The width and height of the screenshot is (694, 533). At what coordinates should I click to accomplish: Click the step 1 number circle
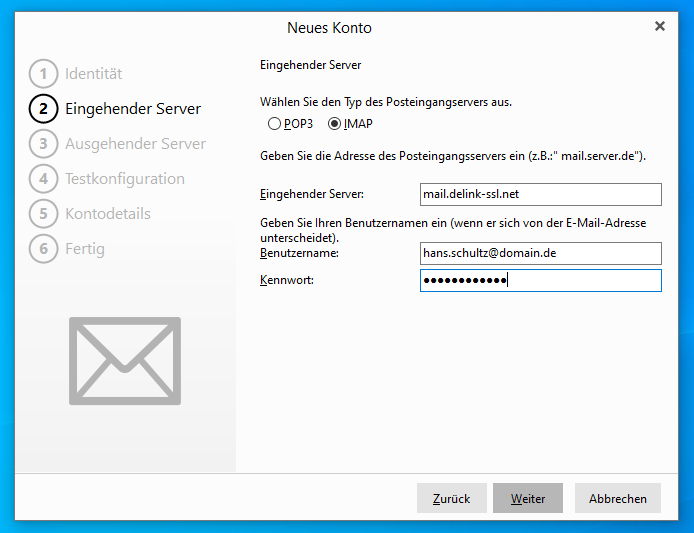[x=43, y=74]
